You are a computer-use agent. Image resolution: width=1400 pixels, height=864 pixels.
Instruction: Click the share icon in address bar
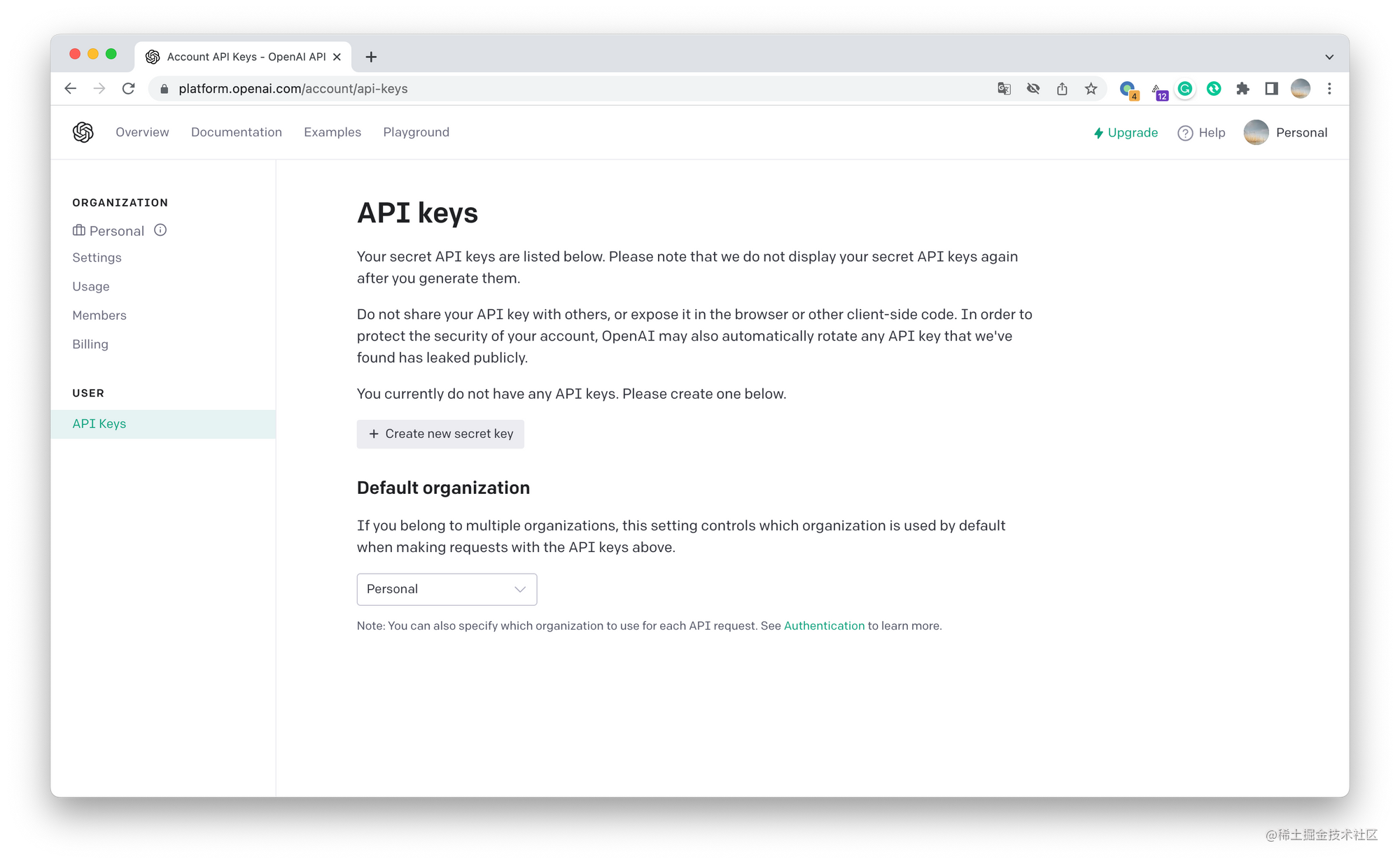point(1062,89)
